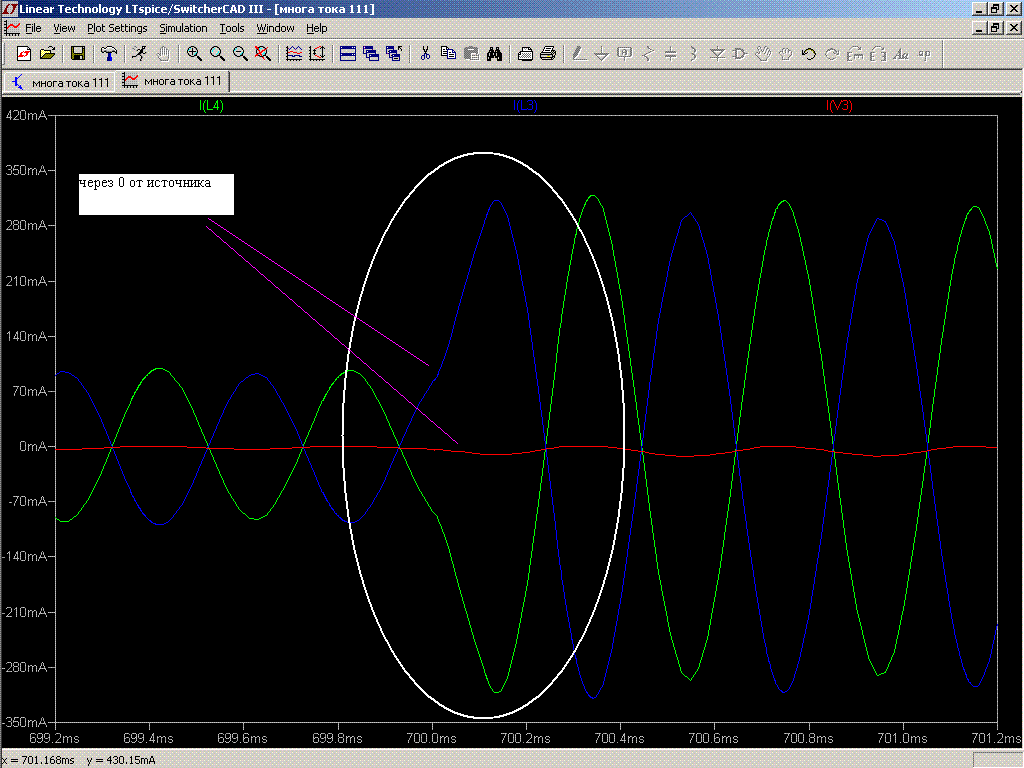Screen dimensions: 1024x768
Task: Open the Plot Settings menu
Action: 117,28
